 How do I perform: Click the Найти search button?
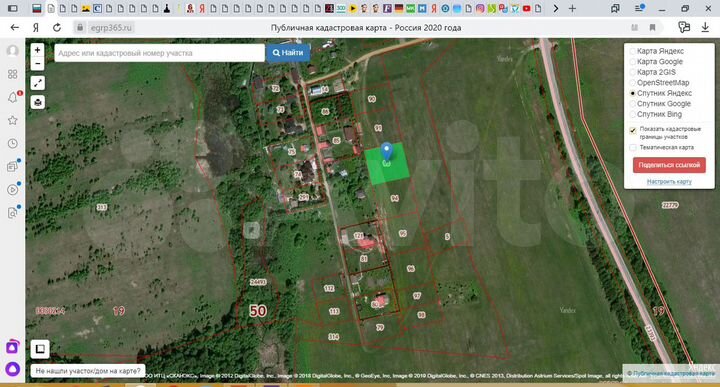(288, 53)
